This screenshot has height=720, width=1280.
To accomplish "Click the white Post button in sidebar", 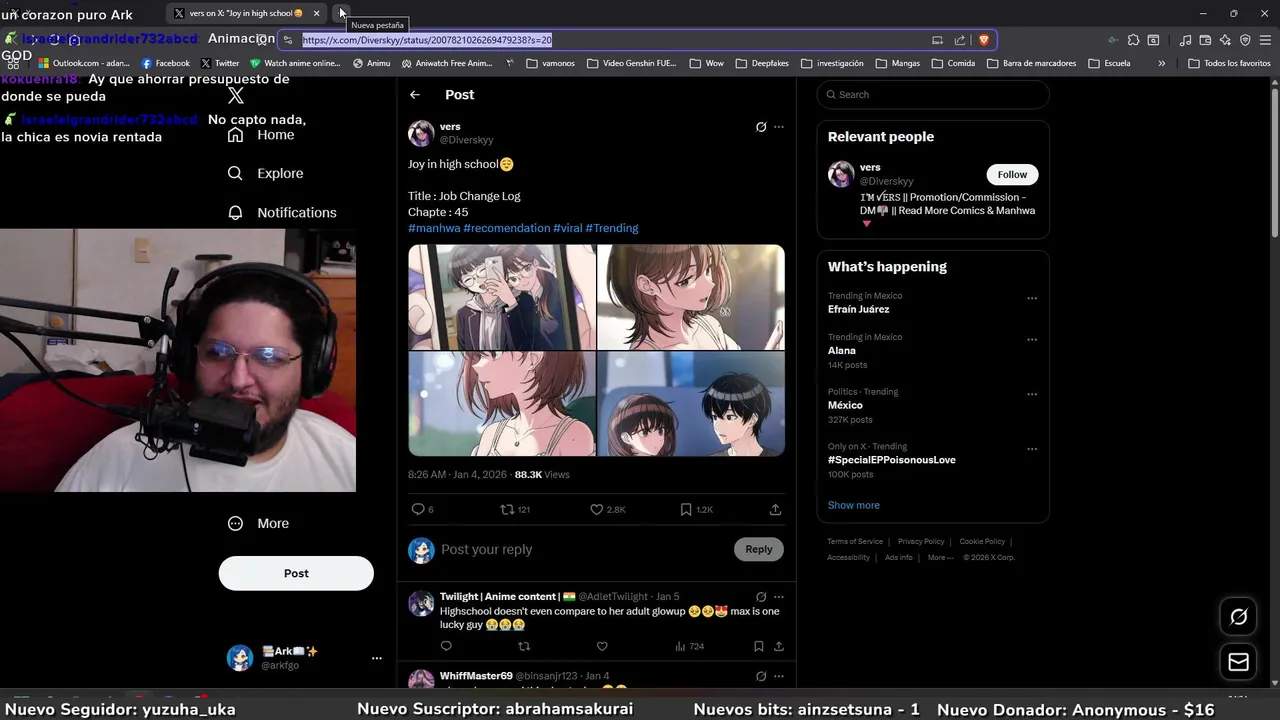I will 296,573.
